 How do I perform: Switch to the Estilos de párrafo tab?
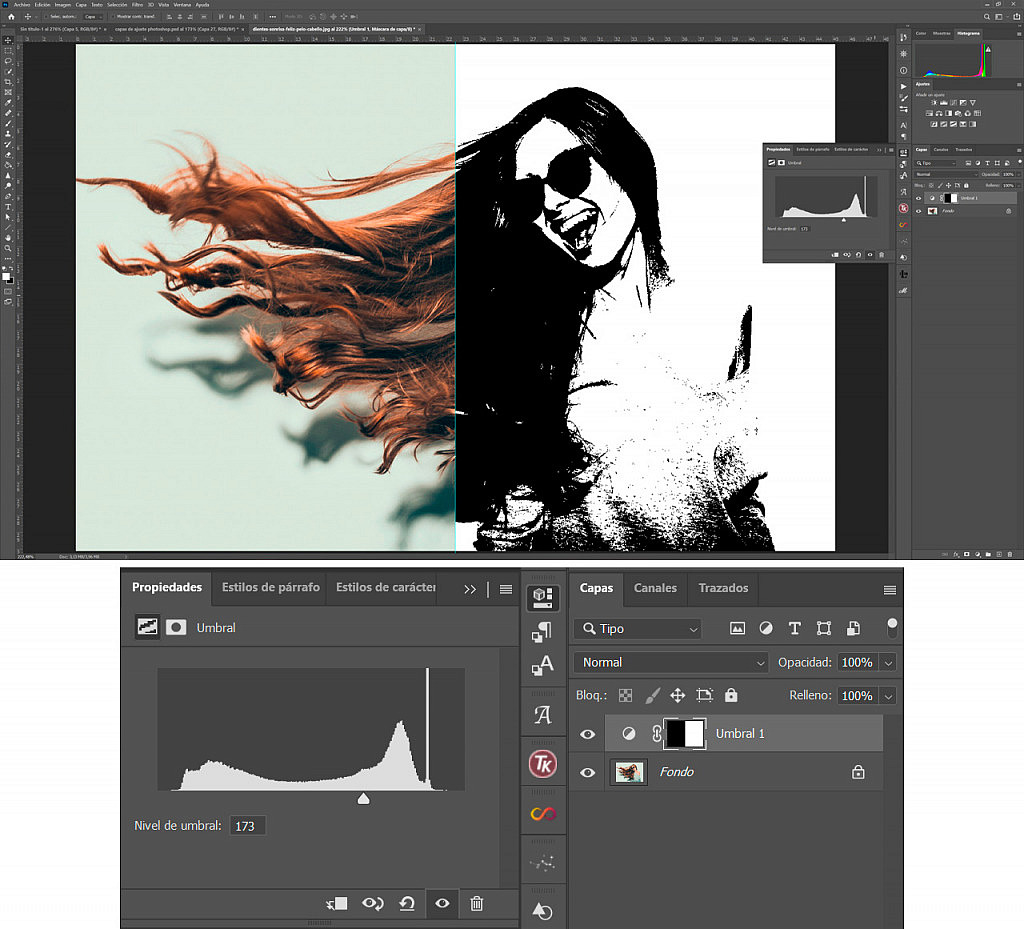[272, 588]
